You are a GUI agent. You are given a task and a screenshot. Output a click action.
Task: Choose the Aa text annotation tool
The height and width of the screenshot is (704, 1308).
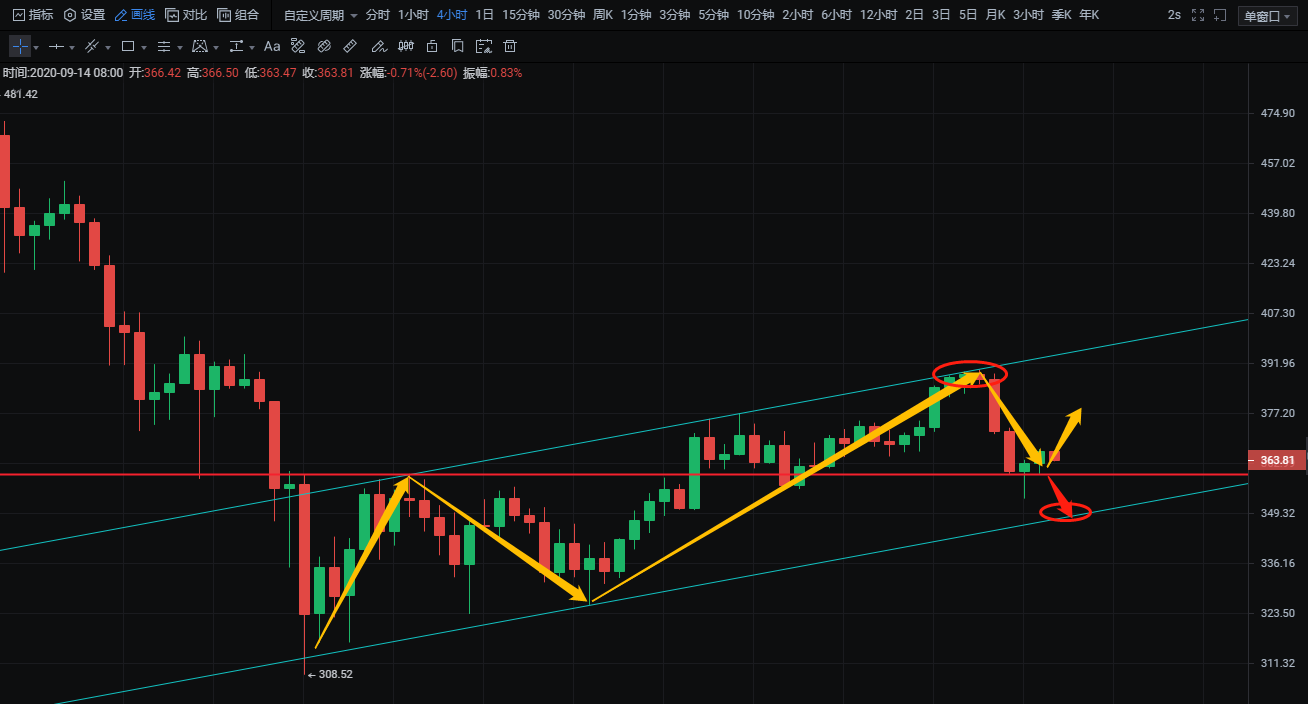(272, 46)
